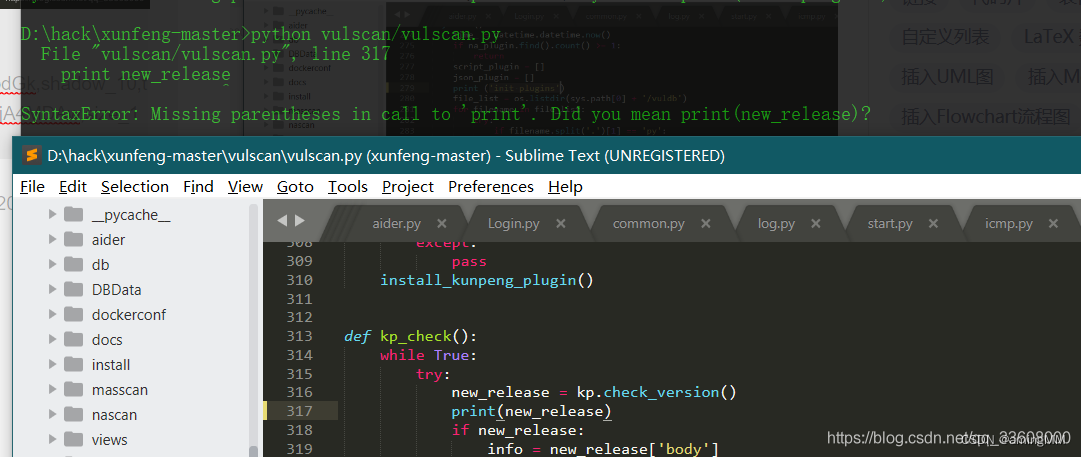The image size is (1081, 457).
Task: Select the install folder in sidebar
Action: (x=111, y=365)
